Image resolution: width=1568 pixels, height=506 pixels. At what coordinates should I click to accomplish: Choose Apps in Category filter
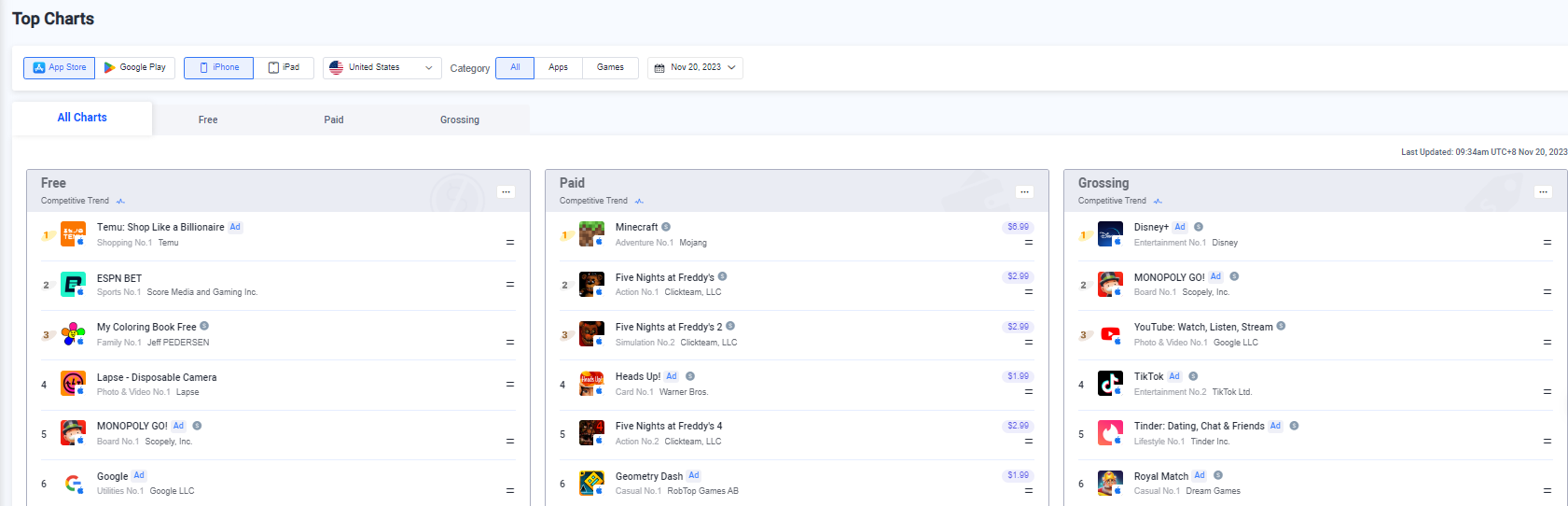pos(558,67)
